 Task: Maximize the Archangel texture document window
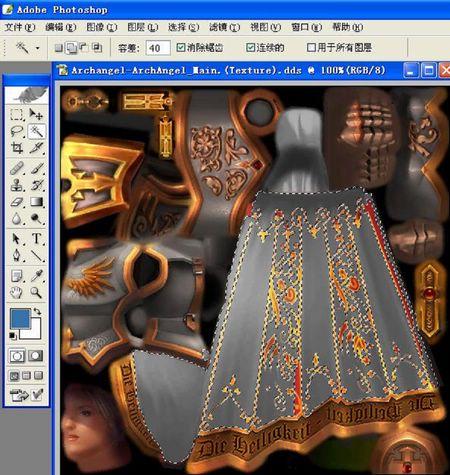[x=428, y=70]
